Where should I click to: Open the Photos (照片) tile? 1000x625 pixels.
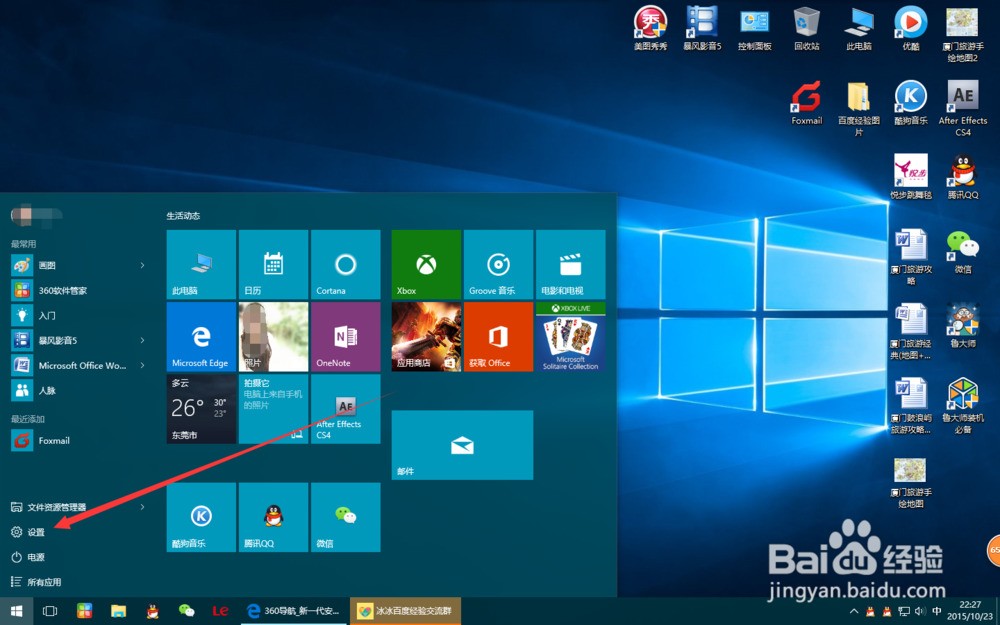tap(273, 337)
